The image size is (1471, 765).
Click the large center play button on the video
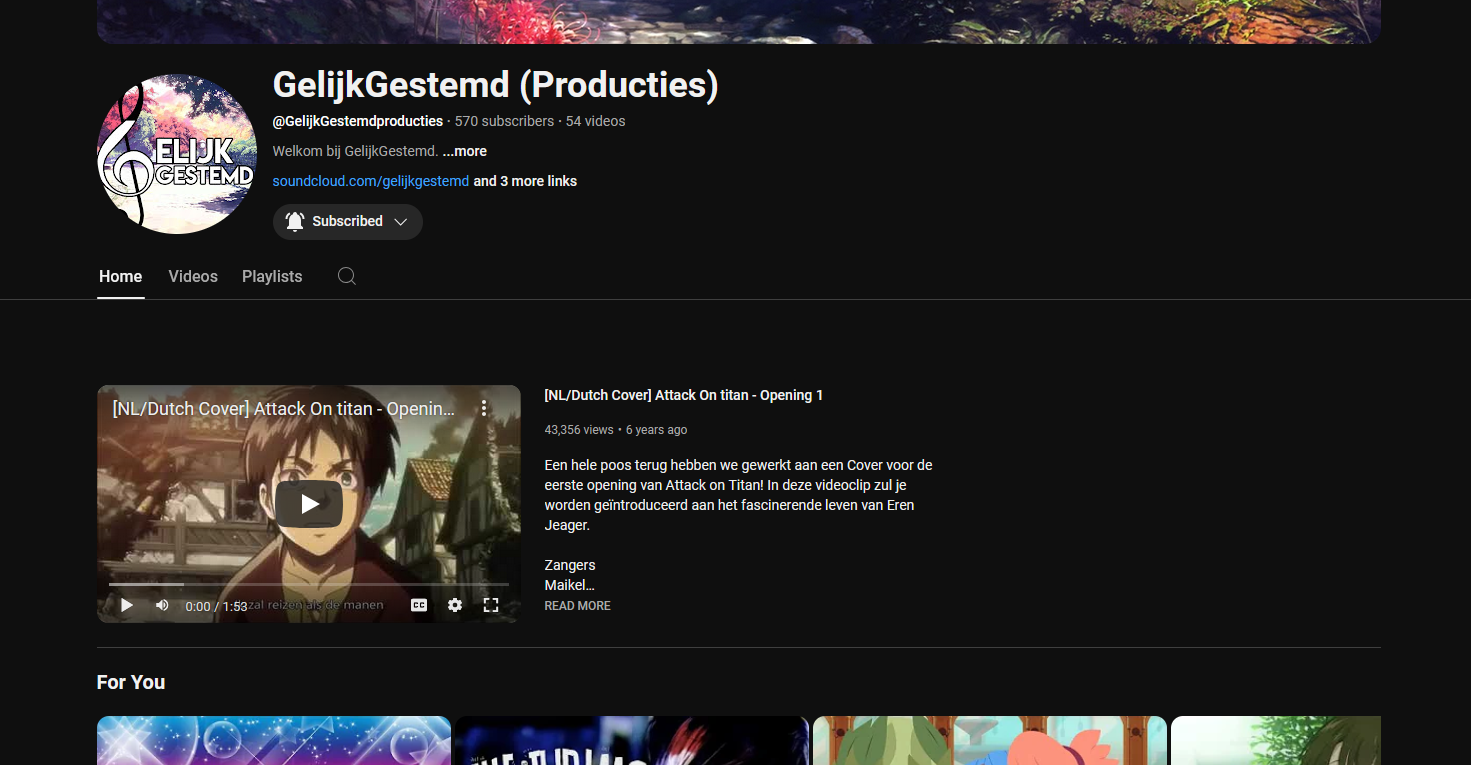(309, 504)
